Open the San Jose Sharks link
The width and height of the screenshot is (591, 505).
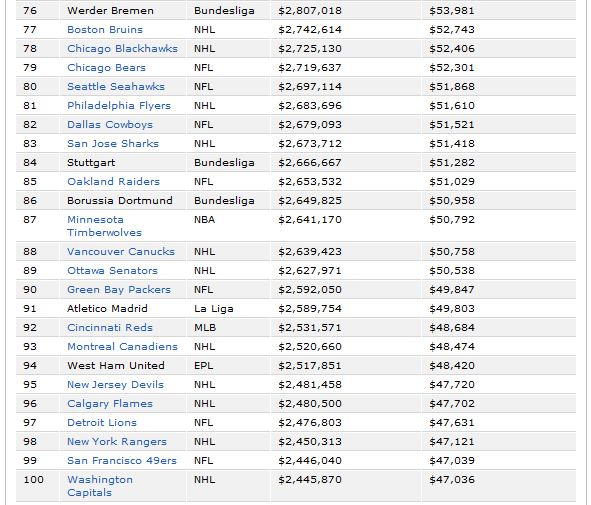[x=113, y=144]
